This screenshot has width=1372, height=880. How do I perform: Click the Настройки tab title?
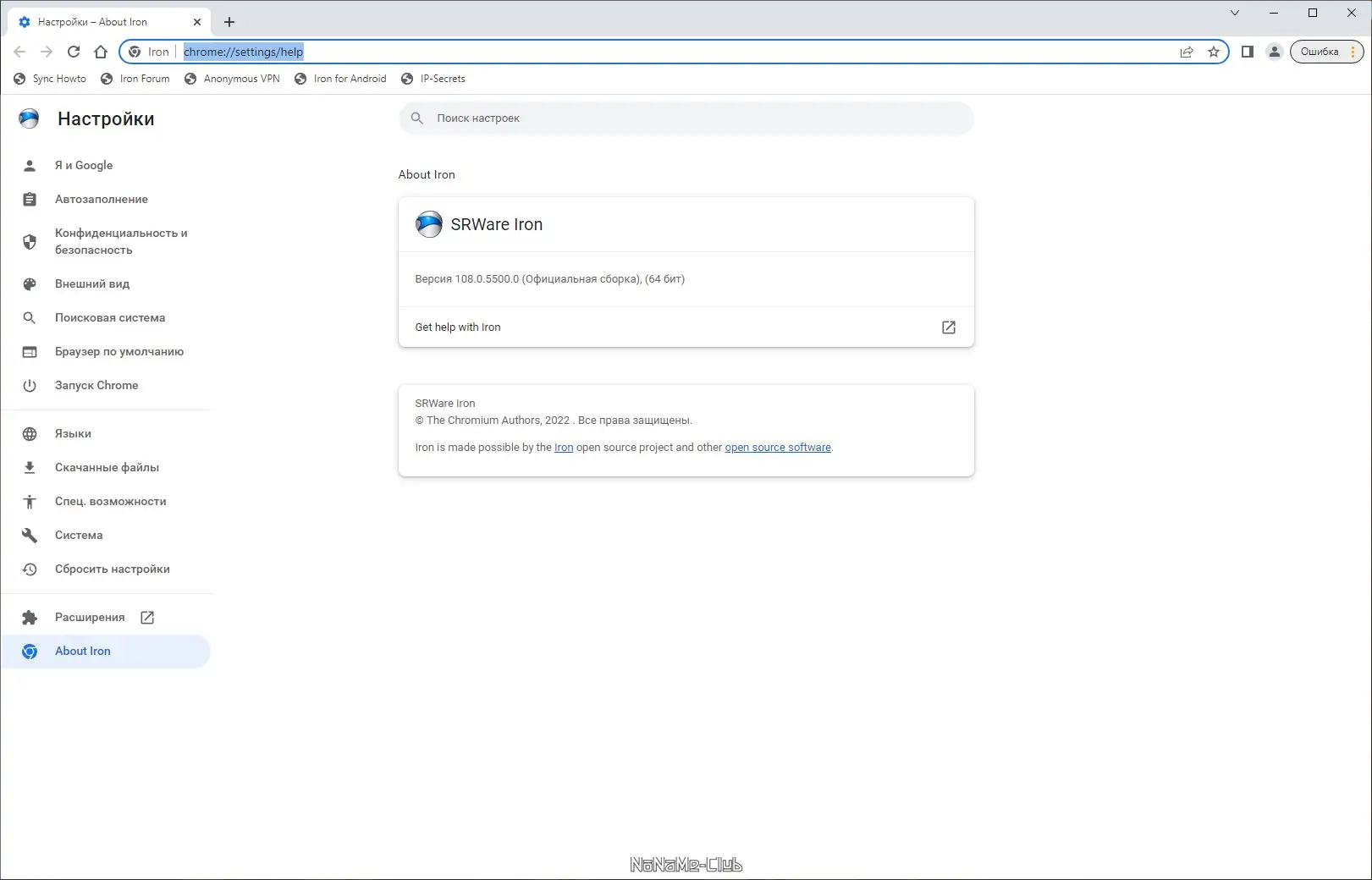92,22
